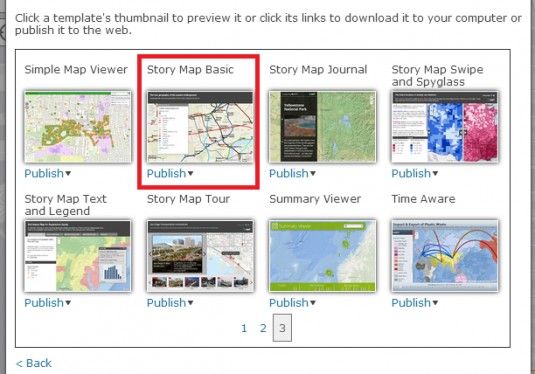Expand Publish menu under Story Map Journal
The width and height of the screenshot is (535, 374).
tap(292, 173)
